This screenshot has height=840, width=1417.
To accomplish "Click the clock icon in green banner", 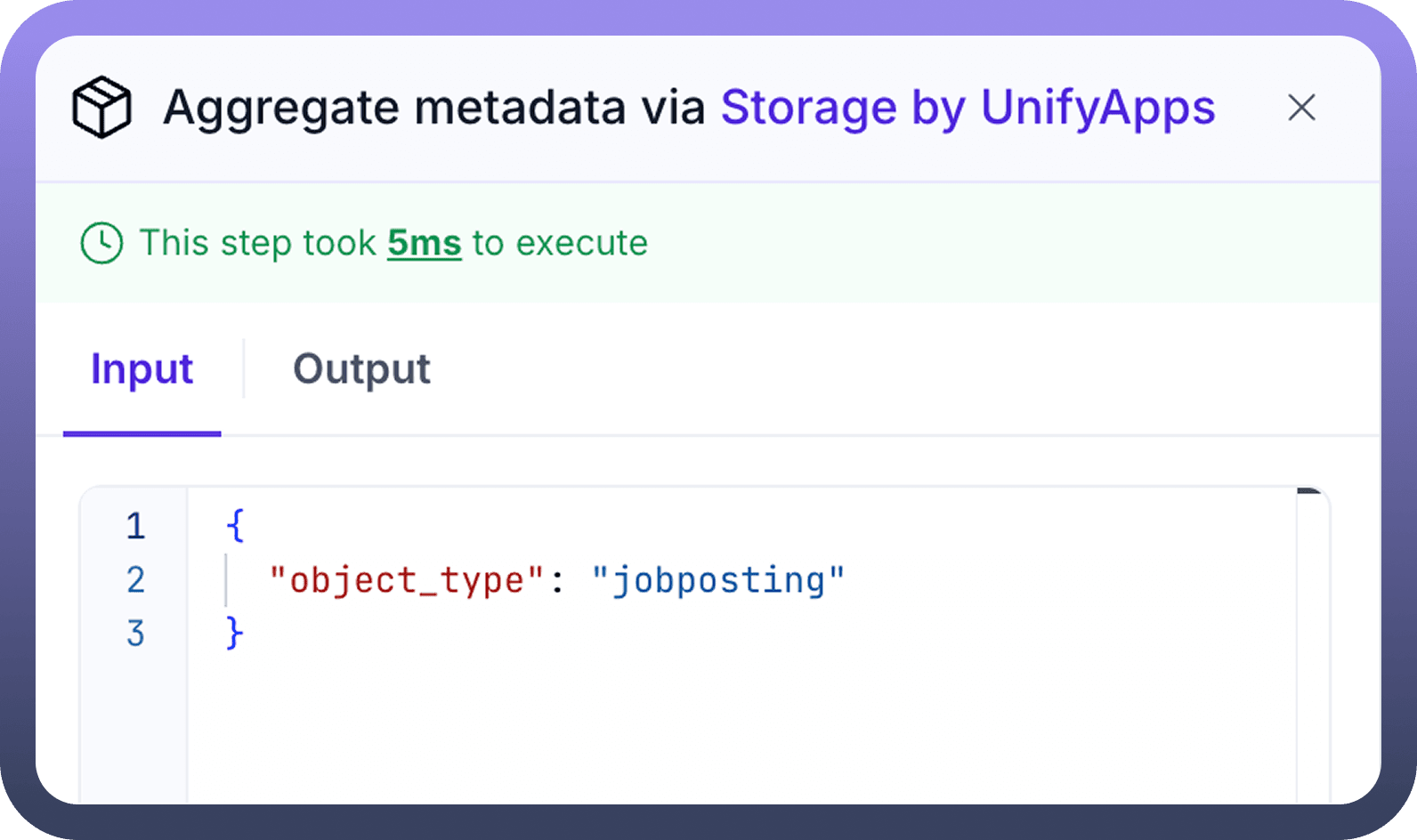I will click(x=101, y=243).
